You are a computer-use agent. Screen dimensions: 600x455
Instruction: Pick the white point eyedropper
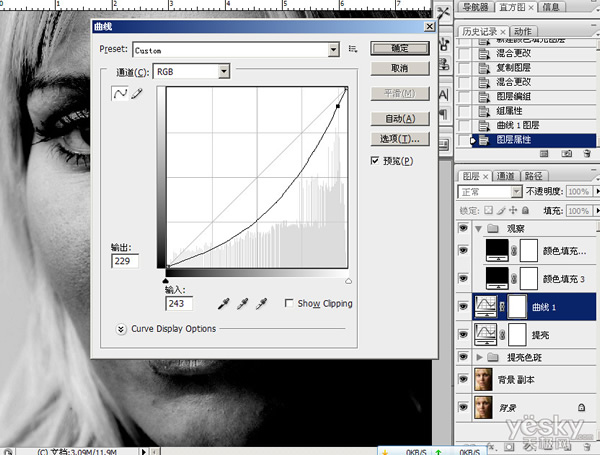(x=261, y=304)
